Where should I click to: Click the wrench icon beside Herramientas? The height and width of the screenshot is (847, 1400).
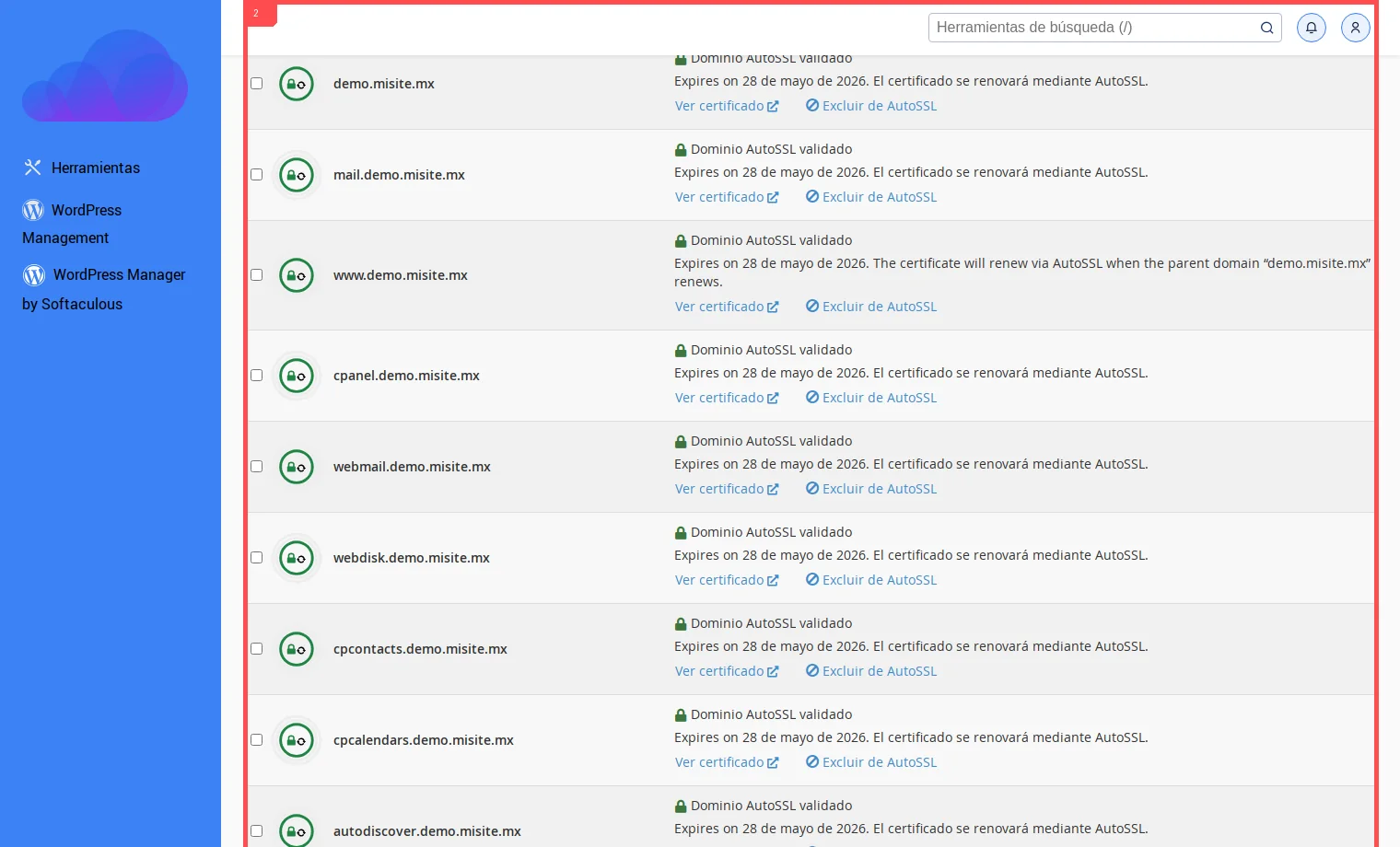click(x=33, y=168)
